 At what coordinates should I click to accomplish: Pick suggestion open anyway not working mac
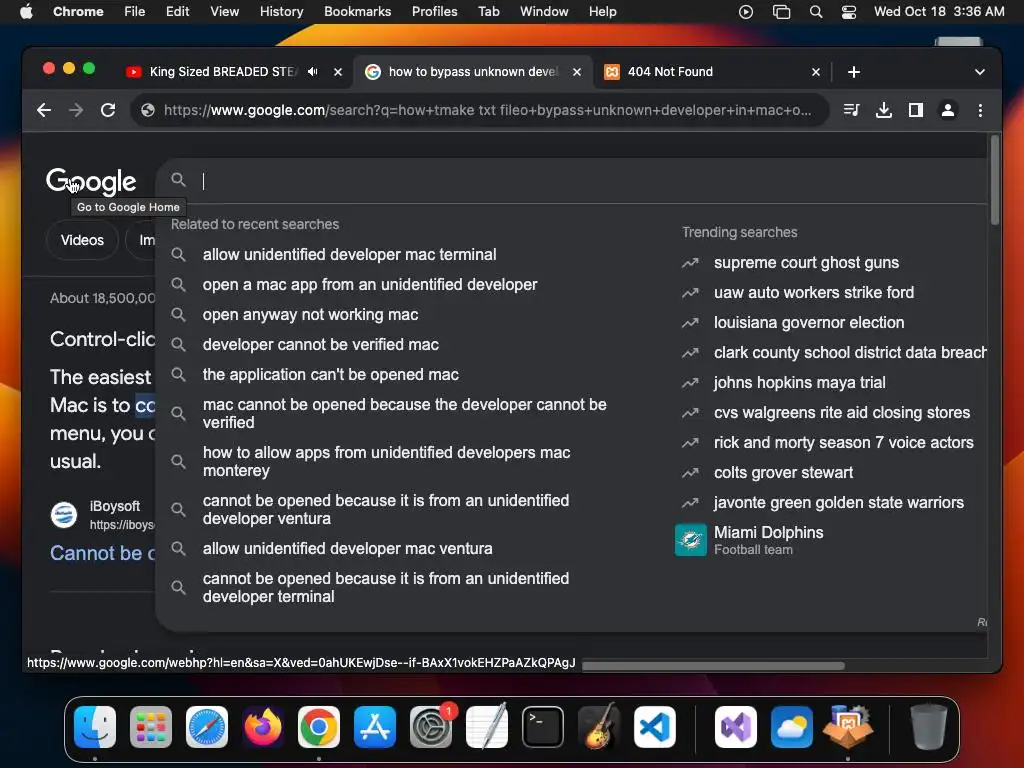[310, 314]
